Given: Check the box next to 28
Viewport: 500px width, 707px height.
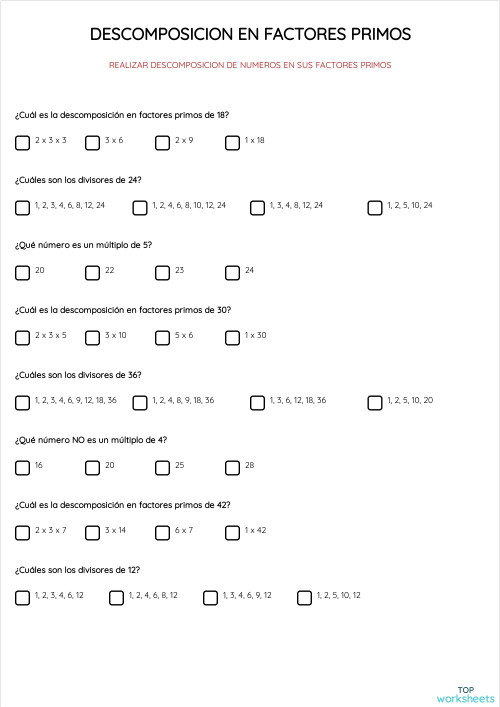Looking at the screenshot, I should pos(232,468).
